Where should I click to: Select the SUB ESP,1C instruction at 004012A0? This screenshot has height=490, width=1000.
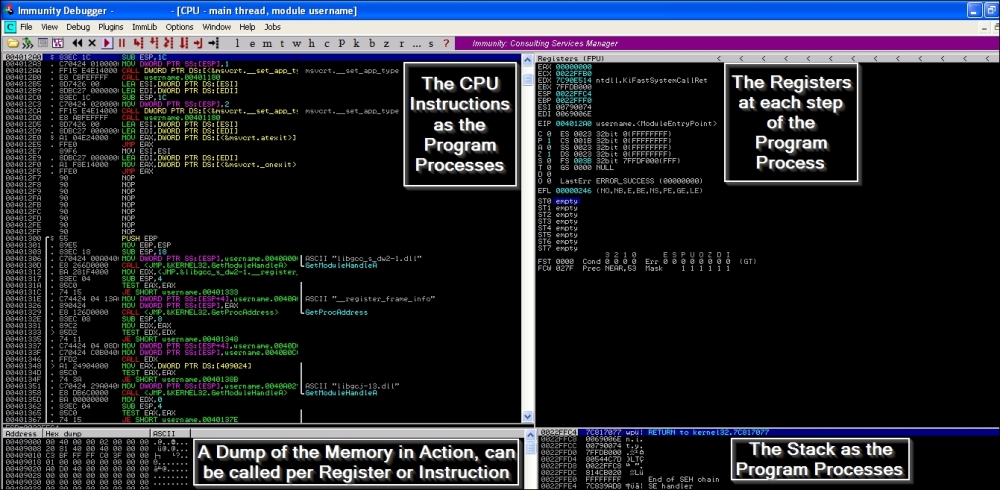point(261,58)
